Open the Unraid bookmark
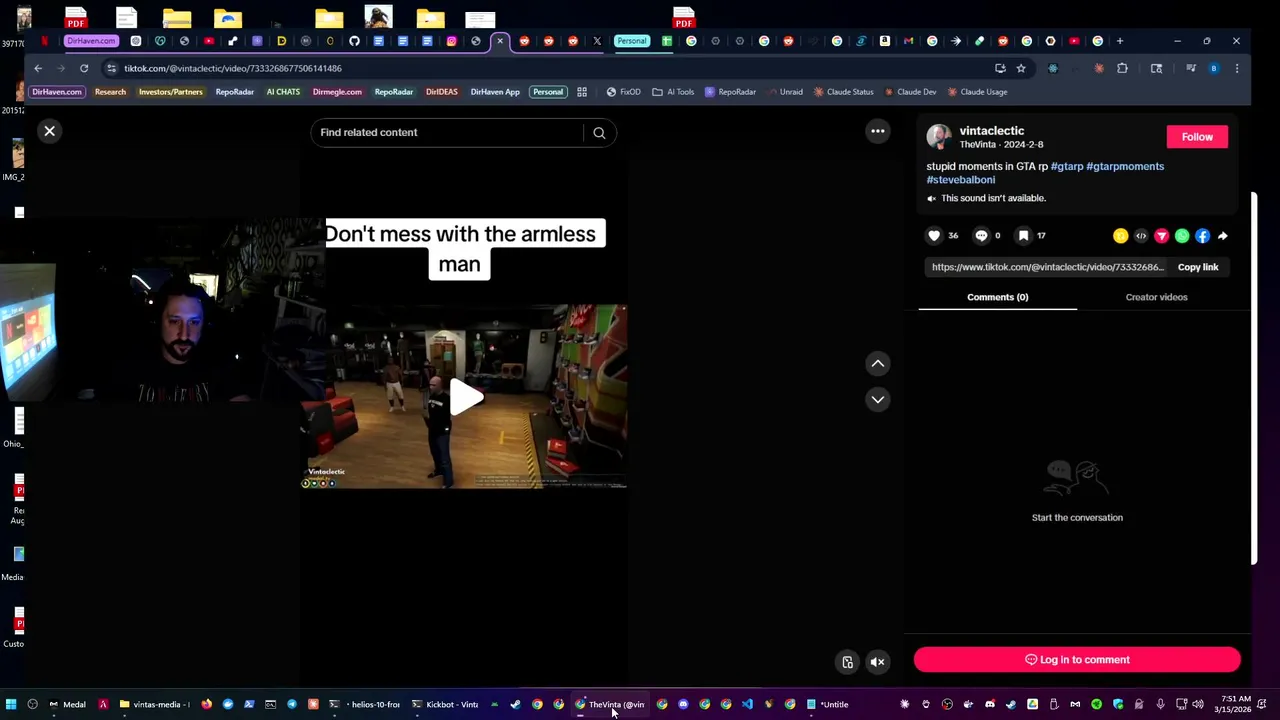This screenshot has height=720, width=1280. (x=785, y=92)
